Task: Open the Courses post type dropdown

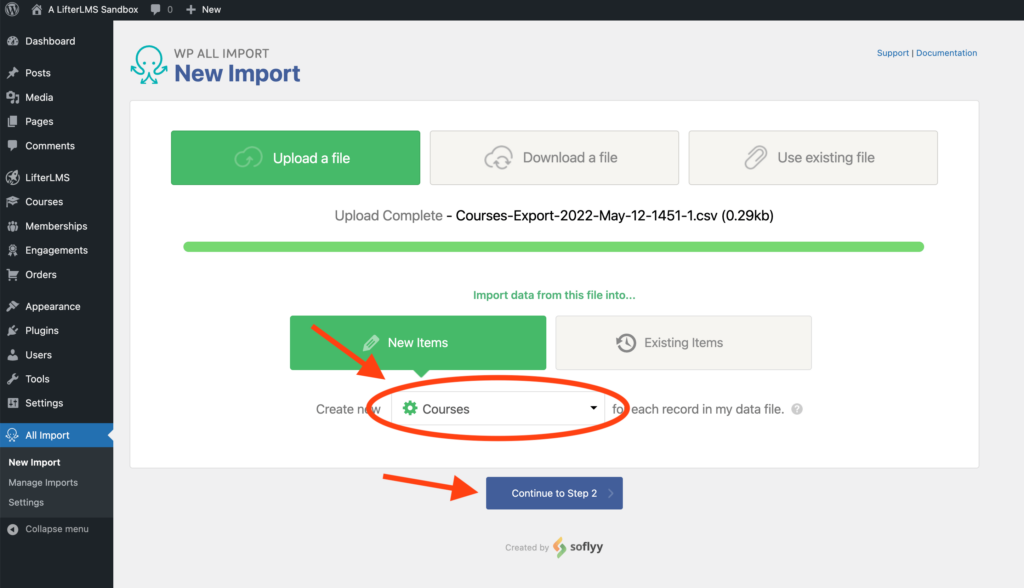Action: (498, 409)
